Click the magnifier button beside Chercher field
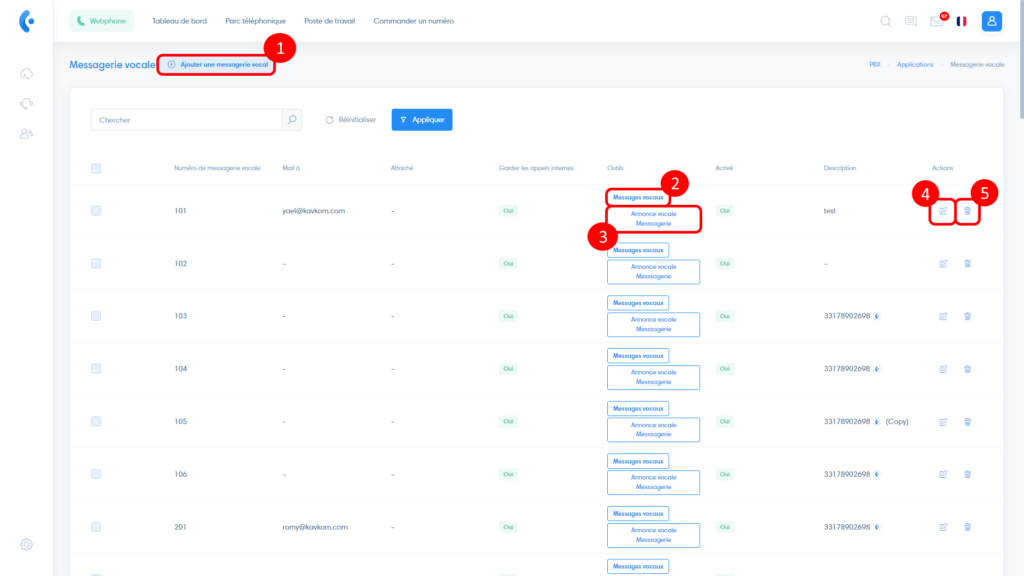 pos(292,120)
